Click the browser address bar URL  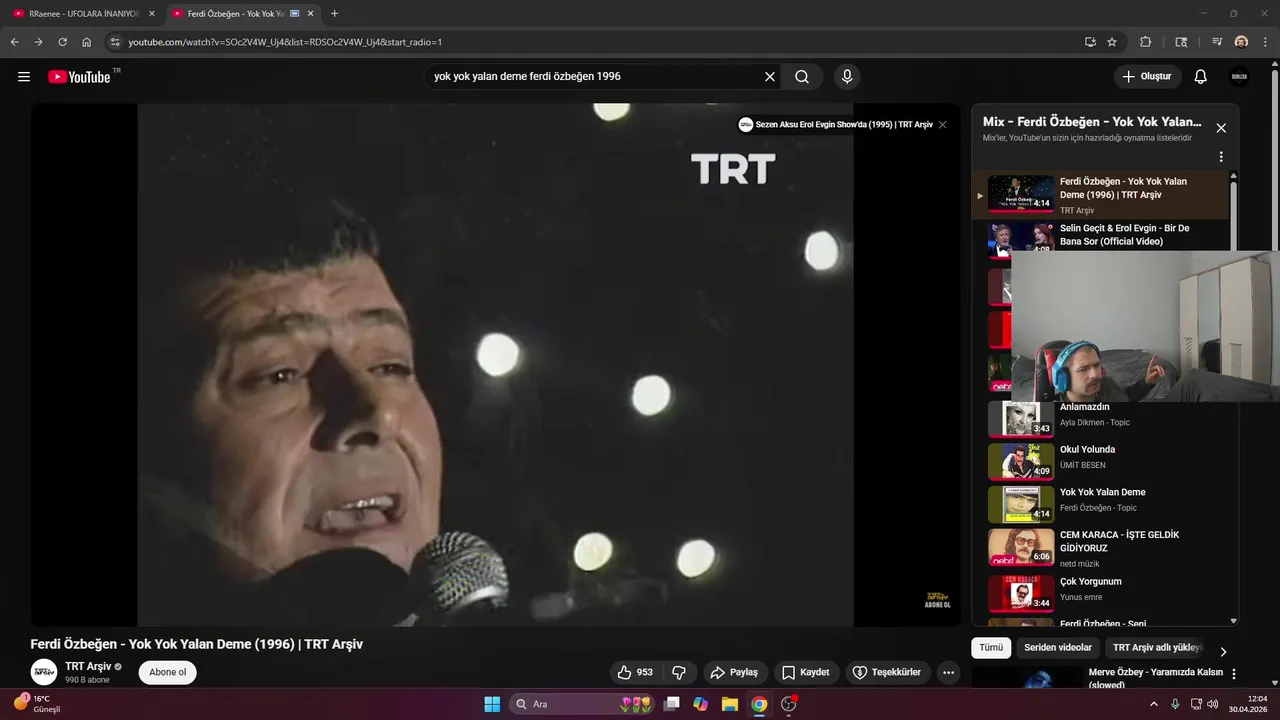285,42
